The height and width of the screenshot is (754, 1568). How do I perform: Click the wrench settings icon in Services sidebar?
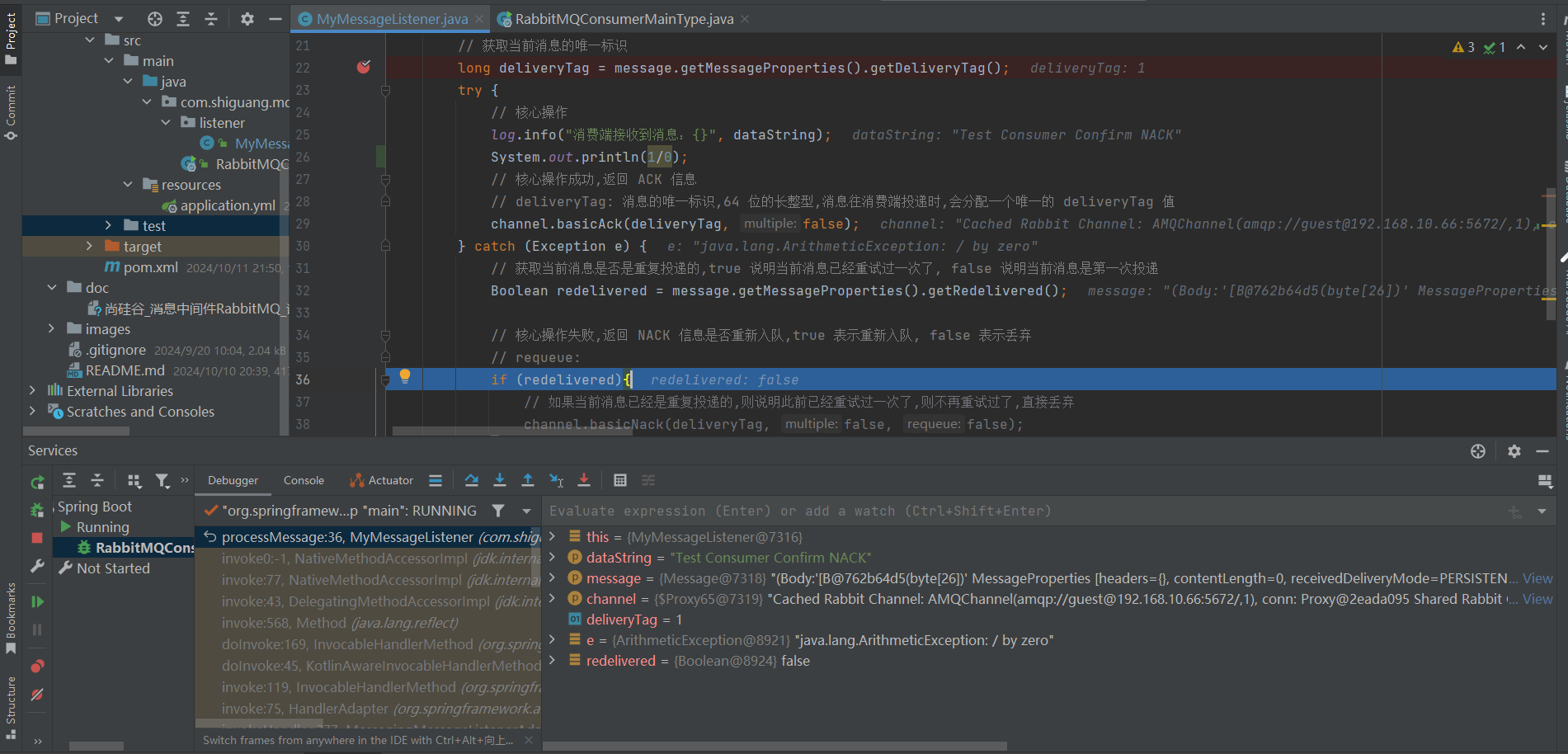coord(37,566)
